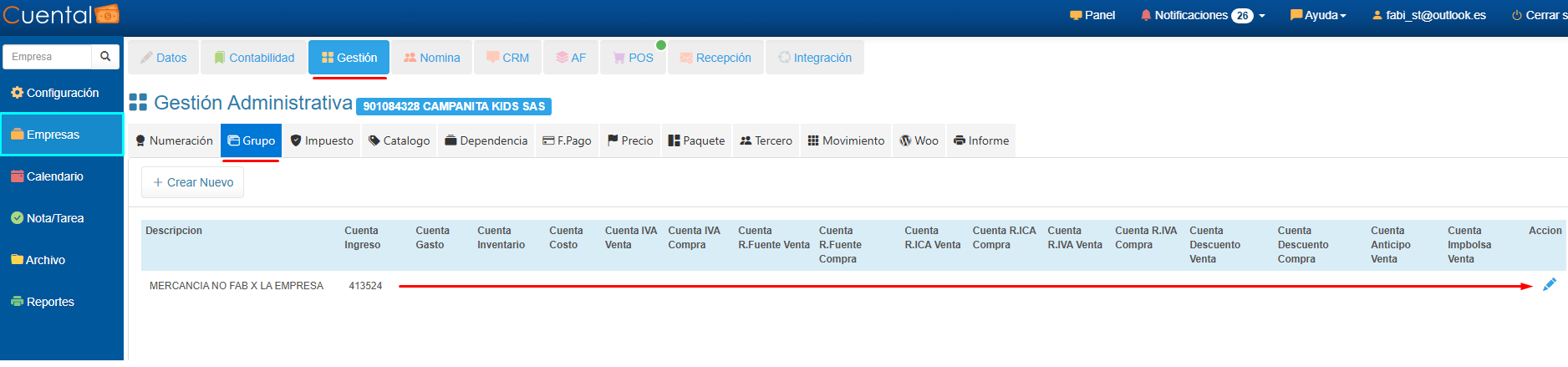Type in the Empresa search field
Viewport: 1568px width, 367px height.
[x=48, y=57]
